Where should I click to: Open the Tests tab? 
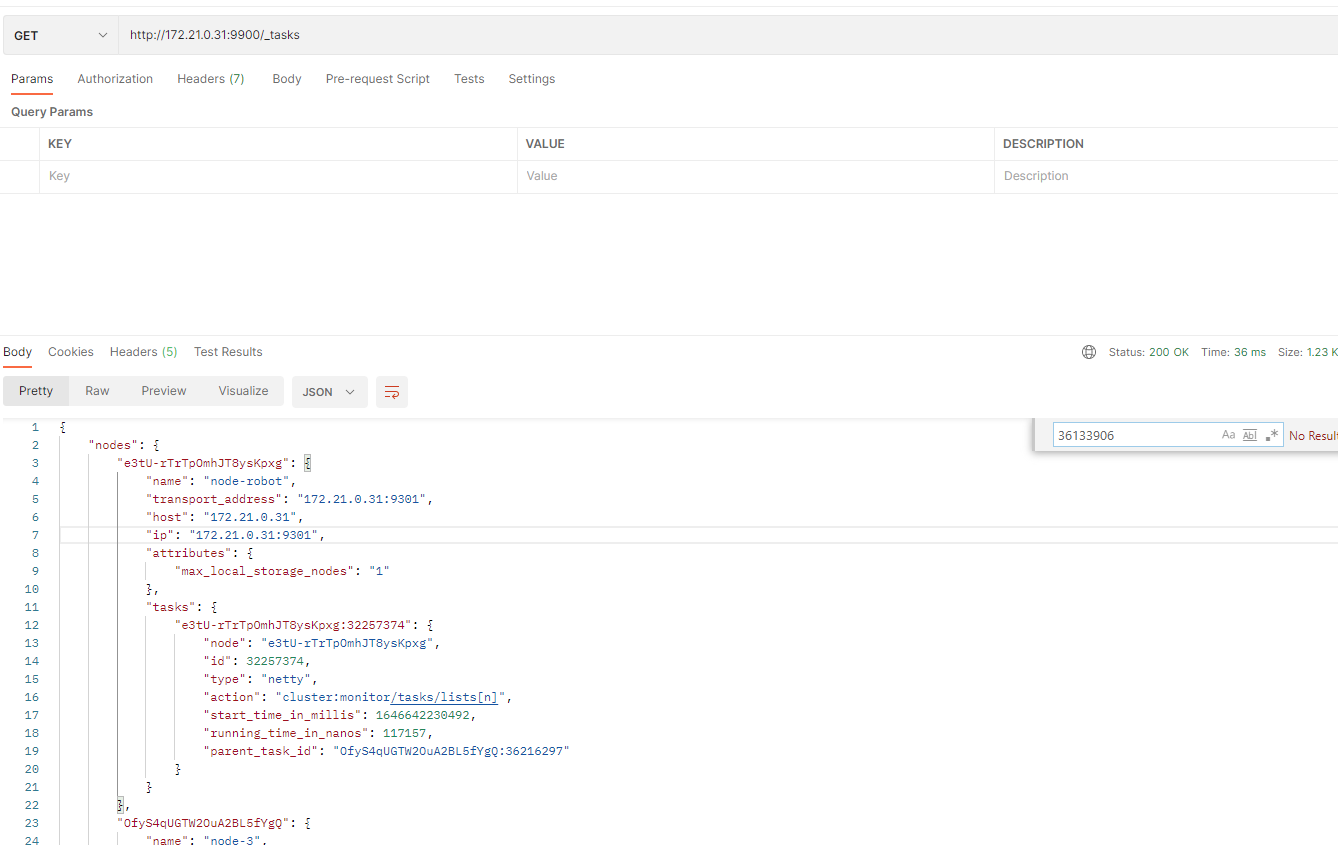click(469, 79)
